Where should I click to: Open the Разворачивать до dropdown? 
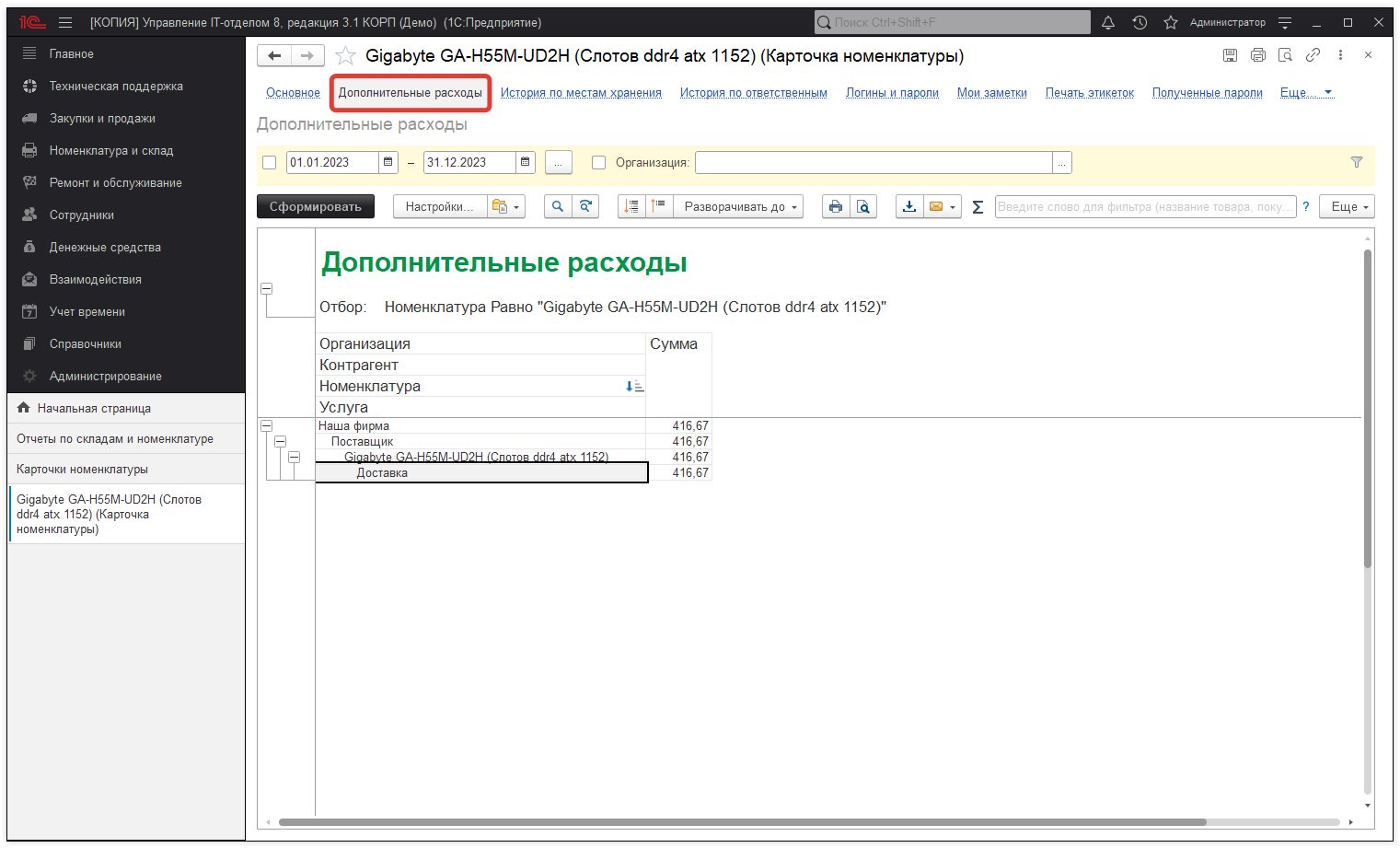tap(741, 206)
